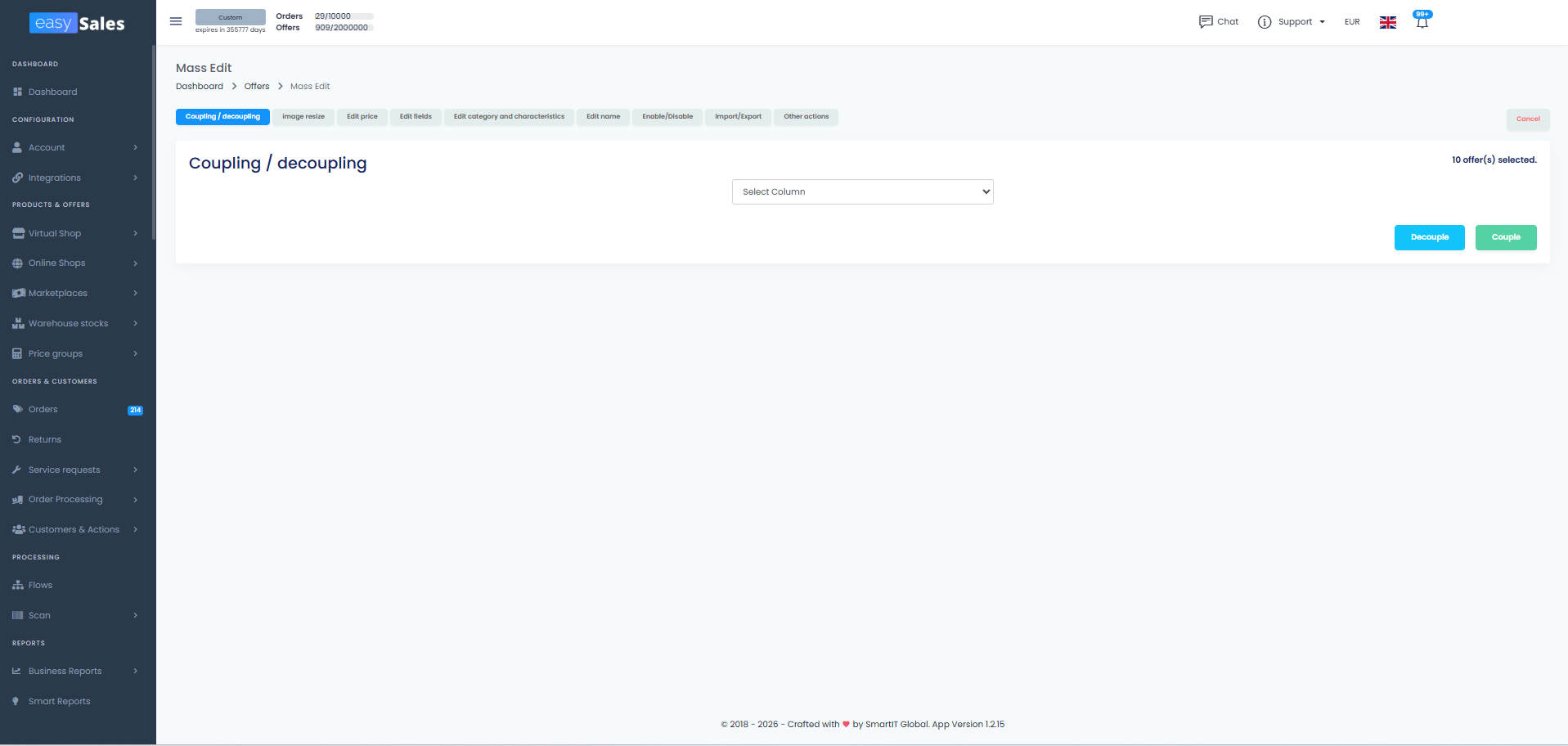Screen dimensions: 1568x746
Task: Click the Marketplaces icon
Action: [18, 293]
